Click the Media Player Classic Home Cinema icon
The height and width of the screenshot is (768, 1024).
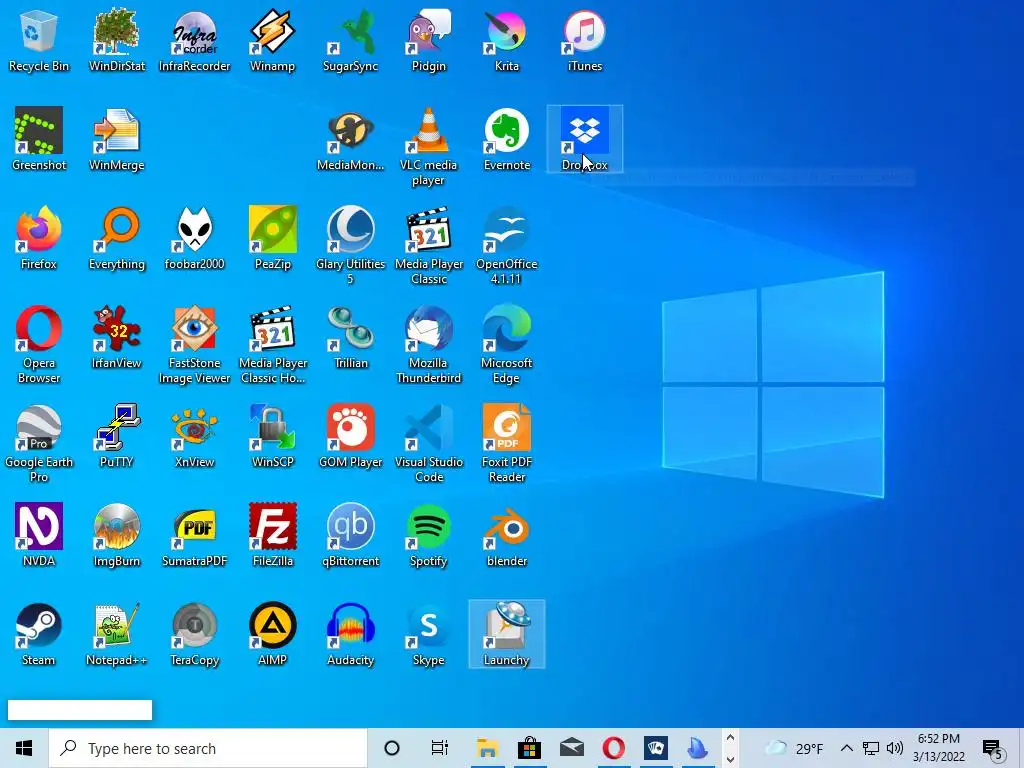272,345
